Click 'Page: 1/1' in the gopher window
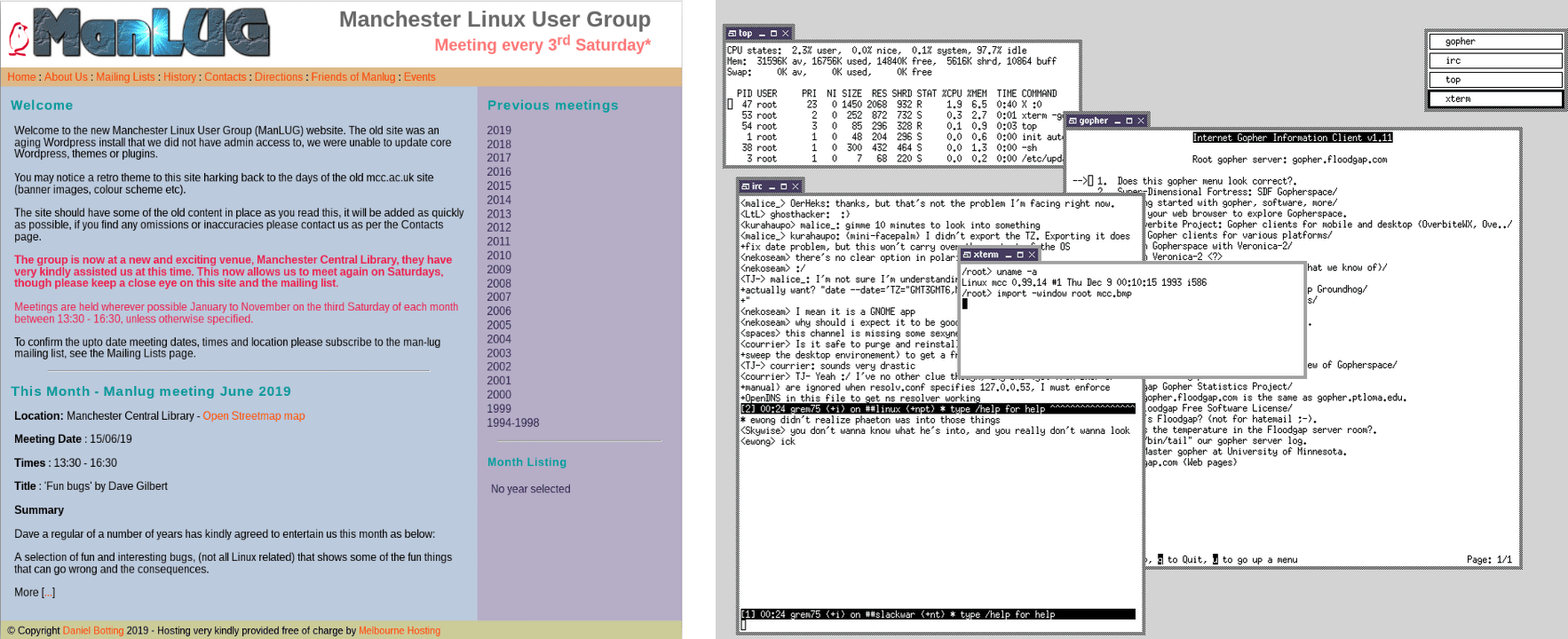1568x639 pixels. click(1489, 560)
